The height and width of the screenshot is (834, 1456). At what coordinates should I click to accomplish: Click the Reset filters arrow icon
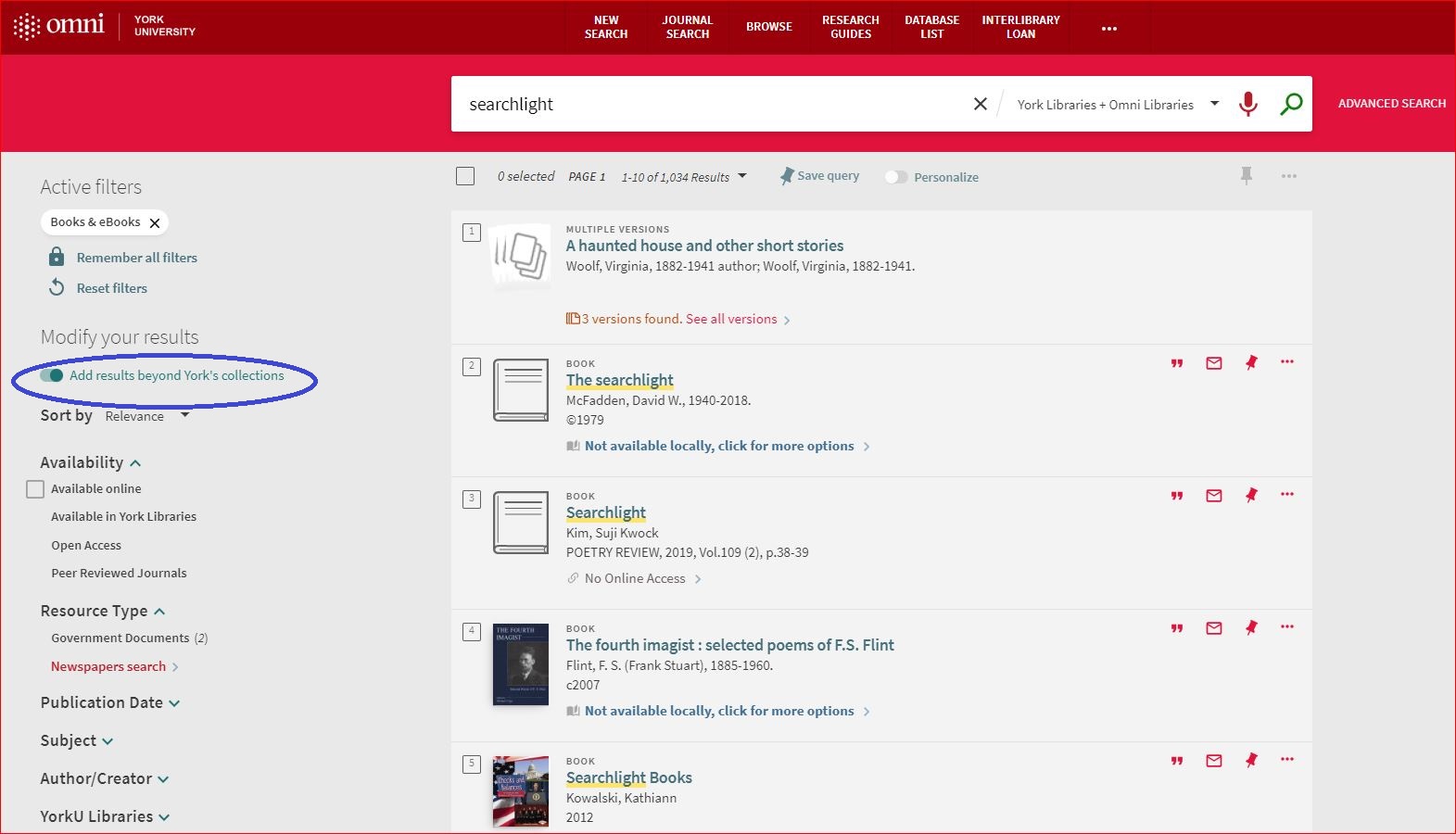point(57,287)
